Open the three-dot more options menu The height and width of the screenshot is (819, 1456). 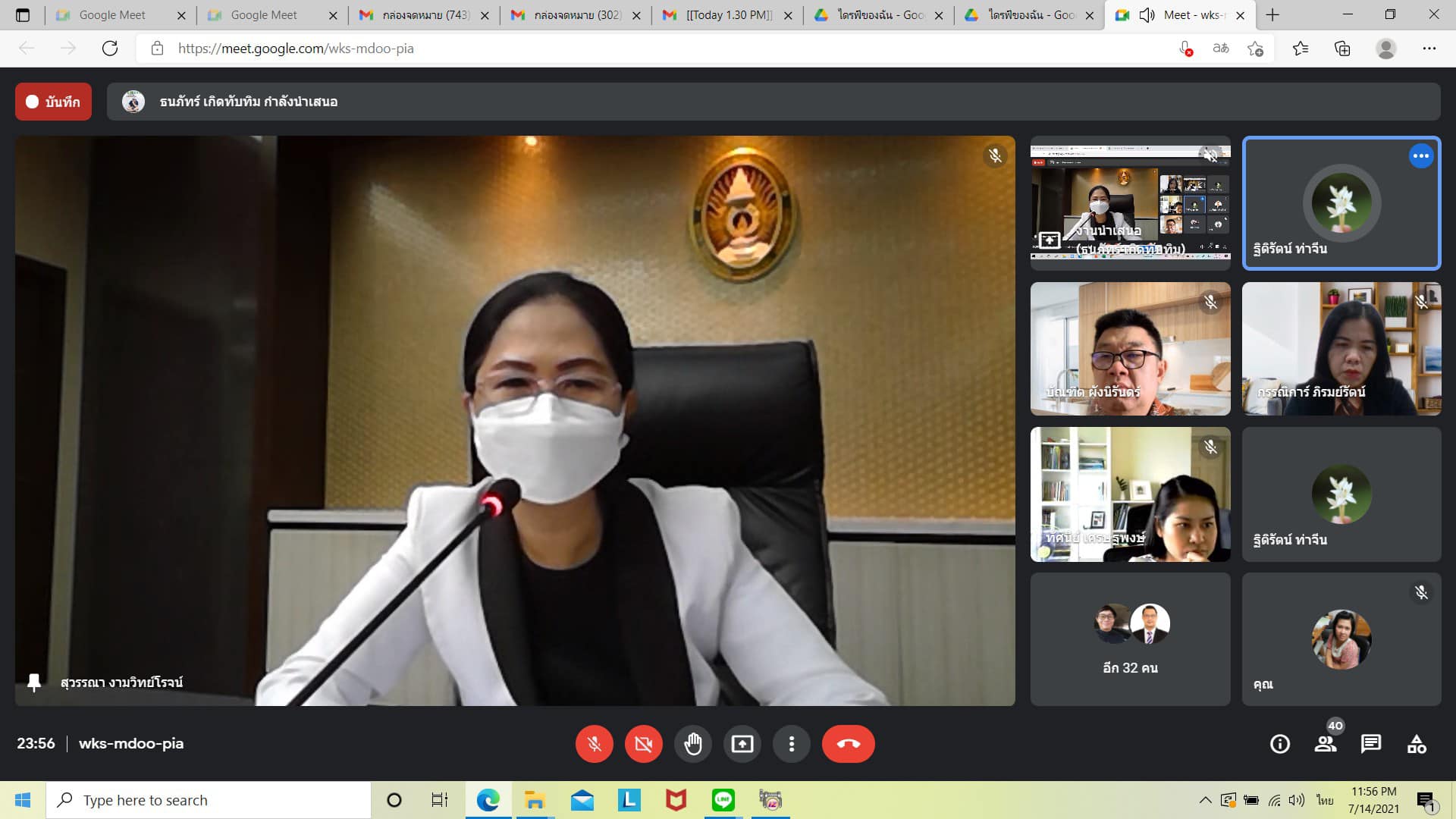tap(791, 744)
